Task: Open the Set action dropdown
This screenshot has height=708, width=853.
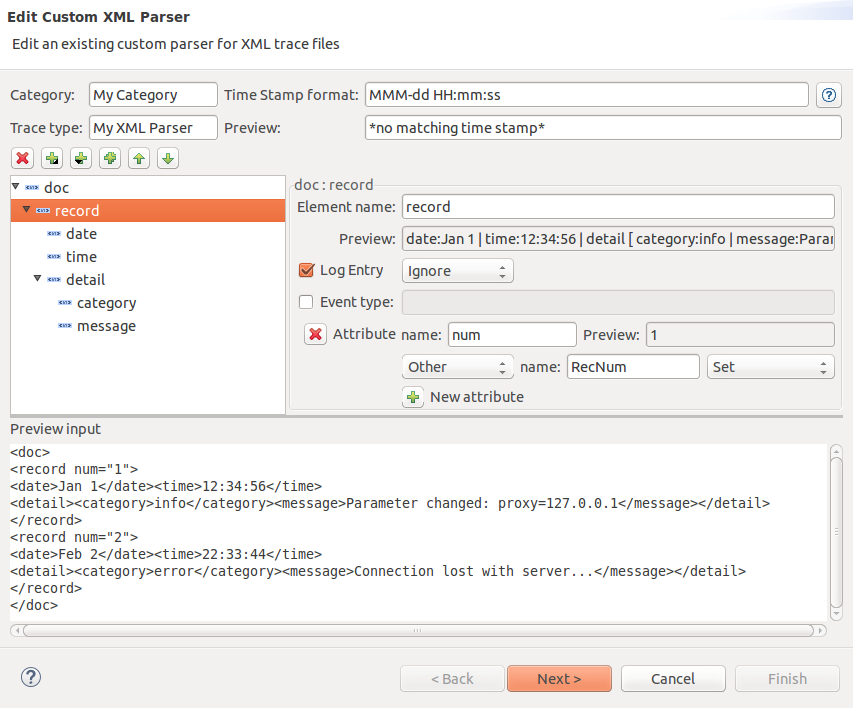Action: tap(770, 367)
